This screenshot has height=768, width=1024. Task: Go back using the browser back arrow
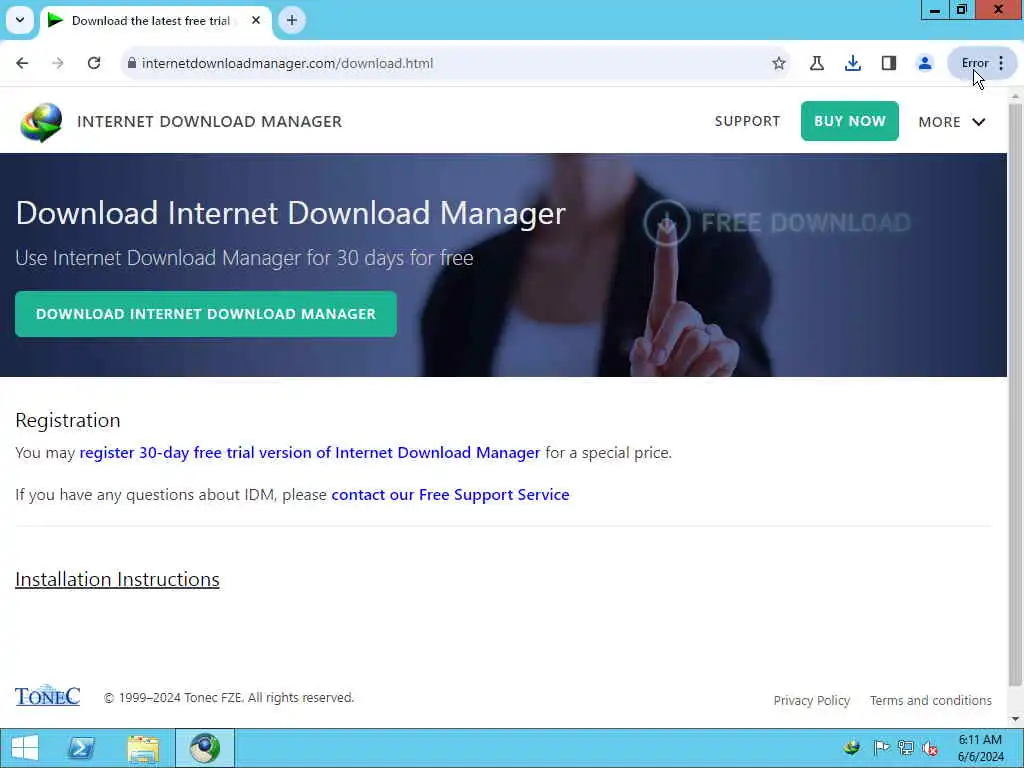pos(22,63)
